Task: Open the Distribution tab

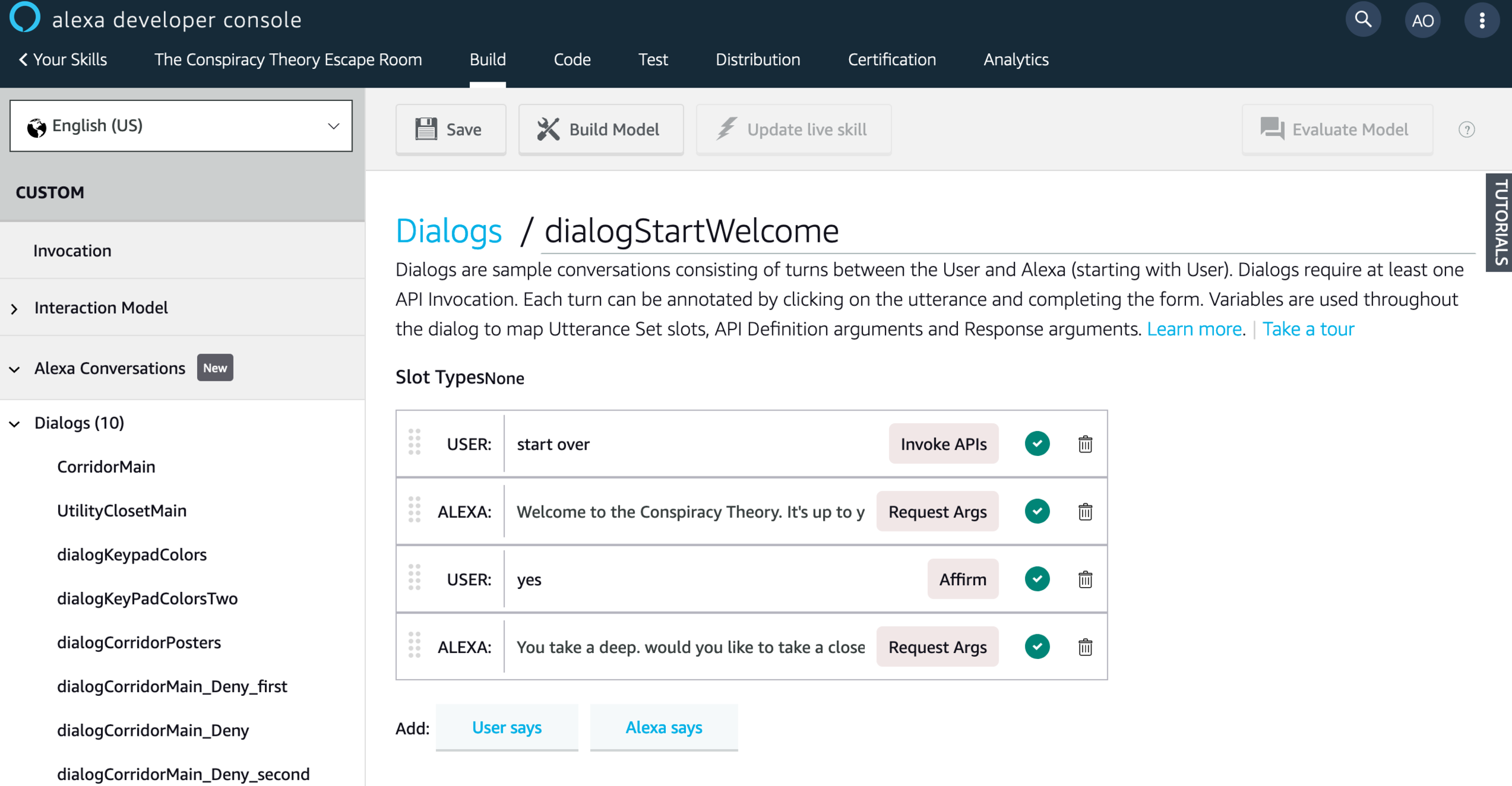Action: click(757, 59)
